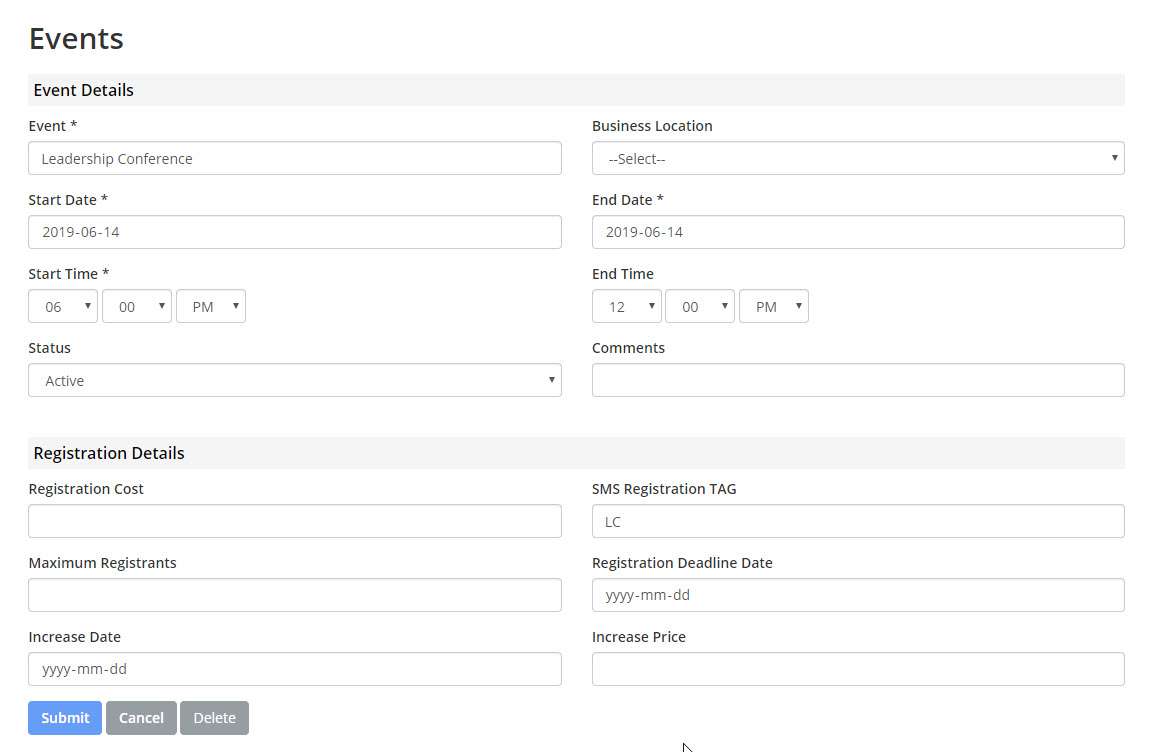
Task: Click the Business Location label
Action: [x=652, y=126]
